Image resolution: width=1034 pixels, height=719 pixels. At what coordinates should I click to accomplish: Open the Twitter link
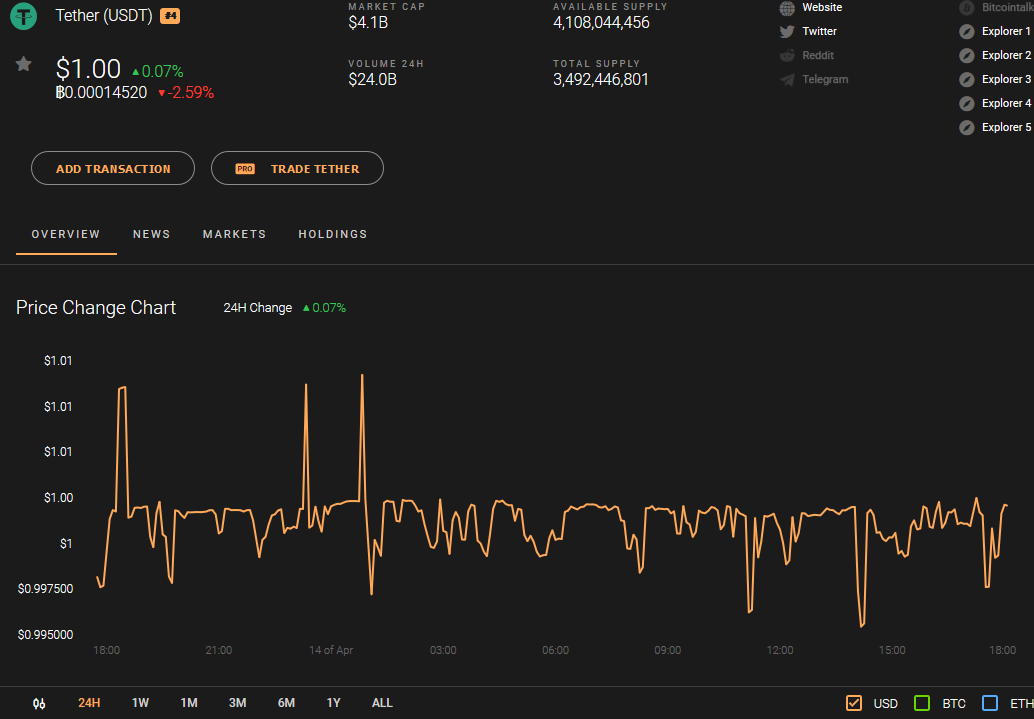820,31
